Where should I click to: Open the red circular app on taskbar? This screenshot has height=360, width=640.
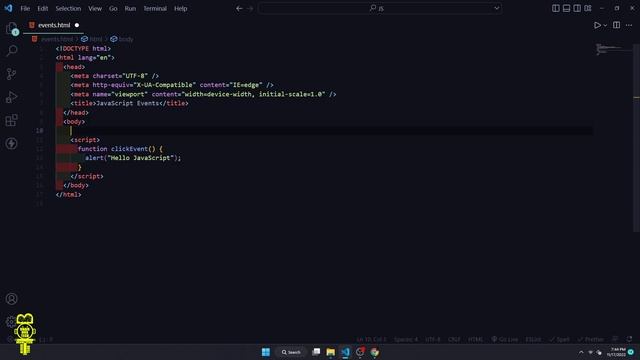(x=360, y=352)
